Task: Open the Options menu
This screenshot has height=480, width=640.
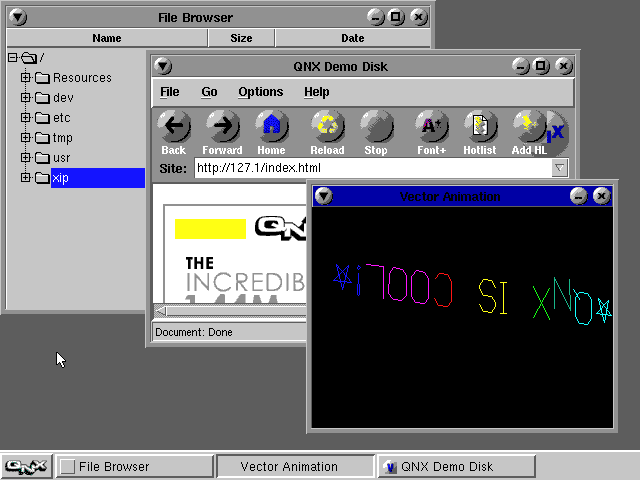Action: 261,92
